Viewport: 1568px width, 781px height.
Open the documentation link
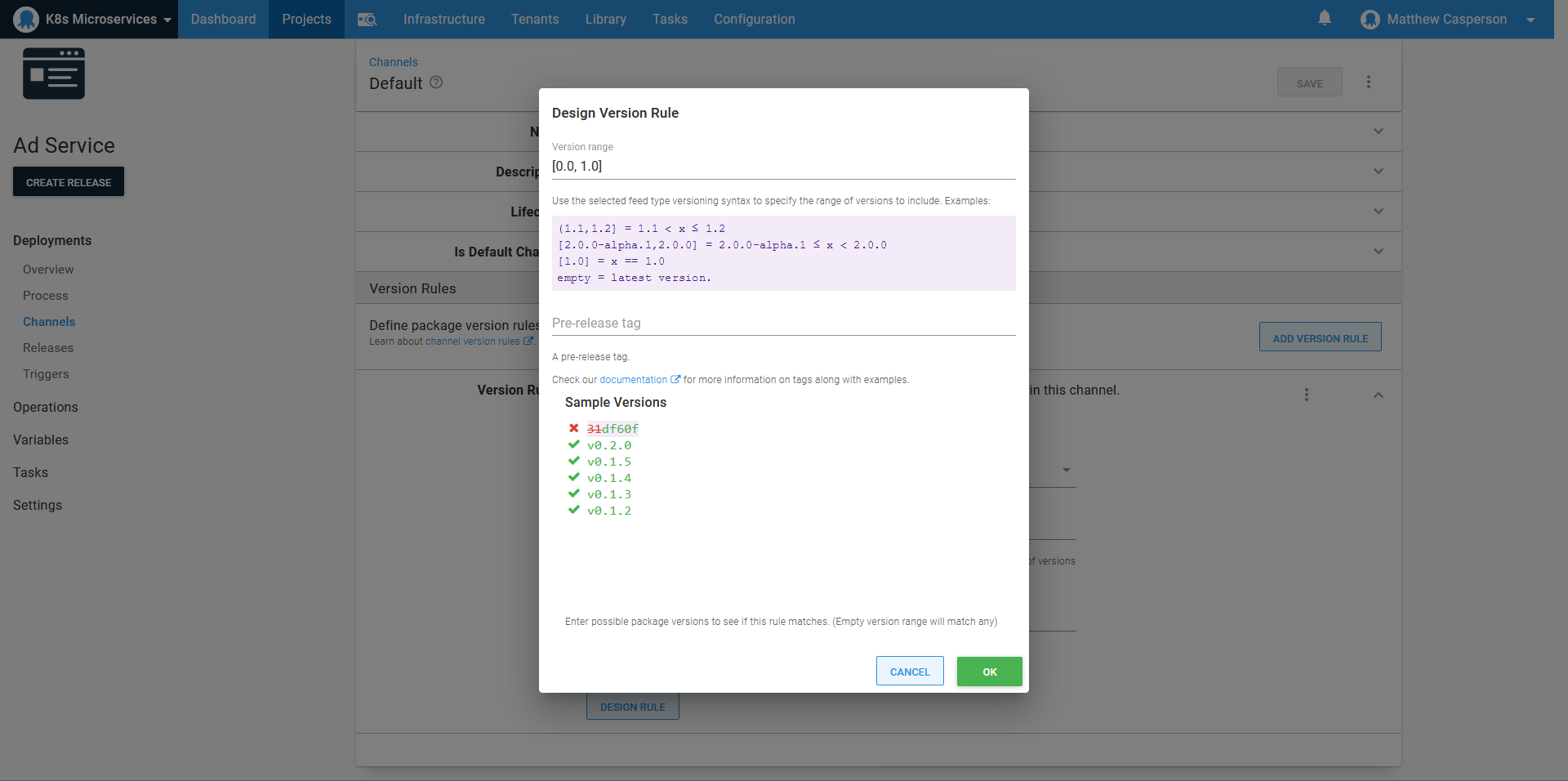[635, 379]
